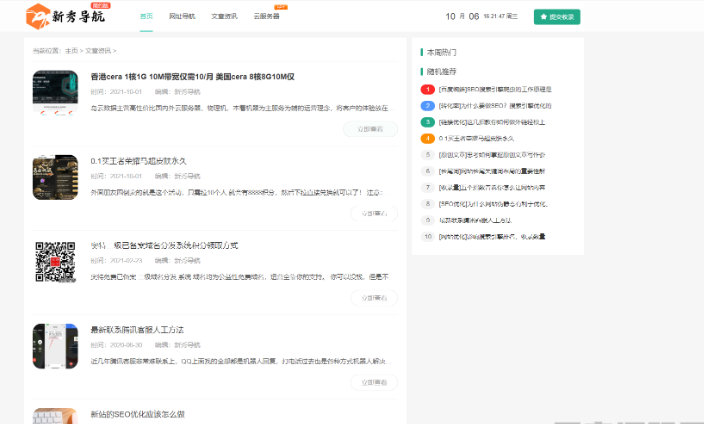Click 主页 in the breadcrumb
Viewport: 704px width, 424px height.
[71, 51]
